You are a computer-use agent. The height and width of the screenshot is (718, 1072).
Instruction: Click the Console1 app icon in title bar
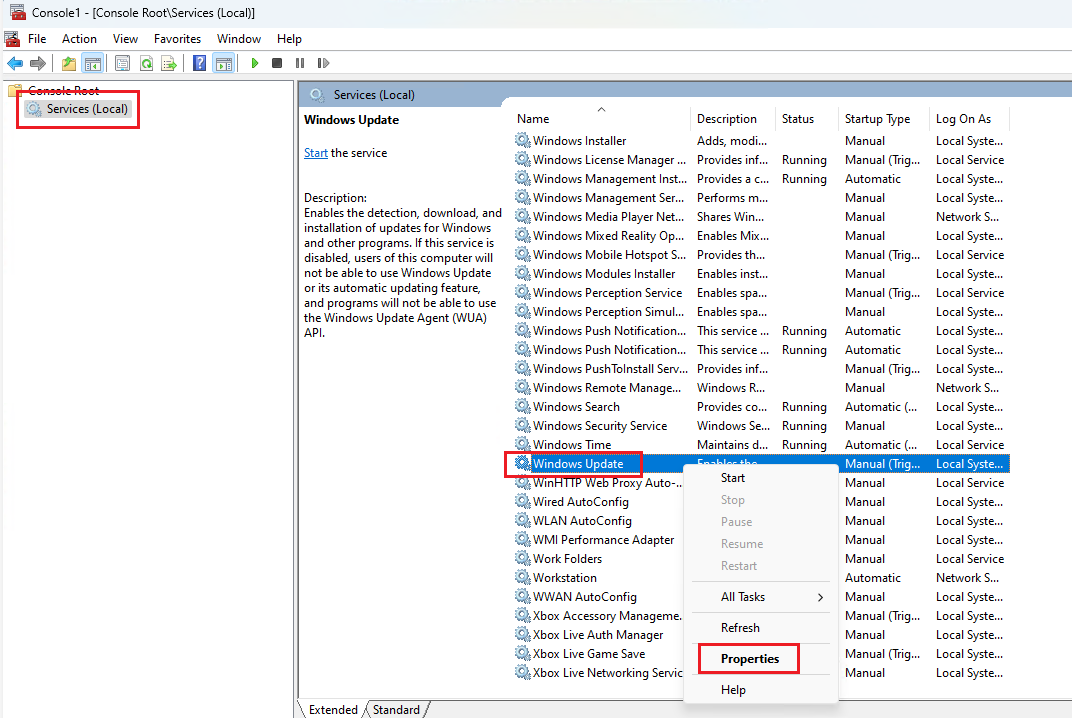pos(17,12)
